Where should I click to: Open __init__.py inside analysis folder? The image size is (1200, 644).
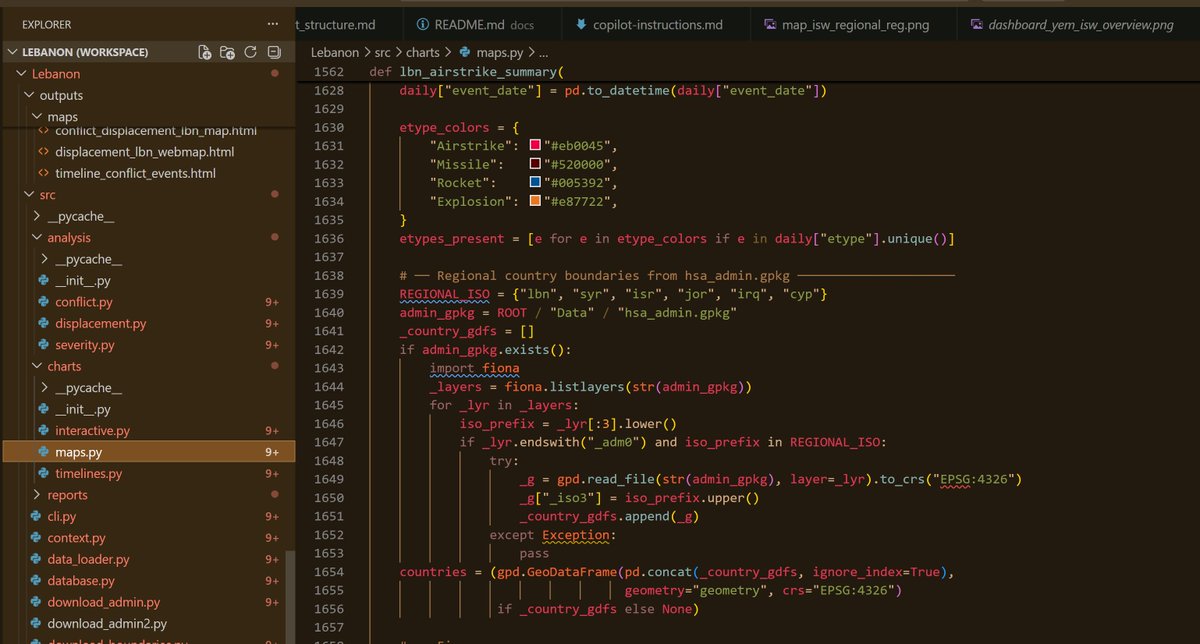pyautogui.click(x=82, y=281)
